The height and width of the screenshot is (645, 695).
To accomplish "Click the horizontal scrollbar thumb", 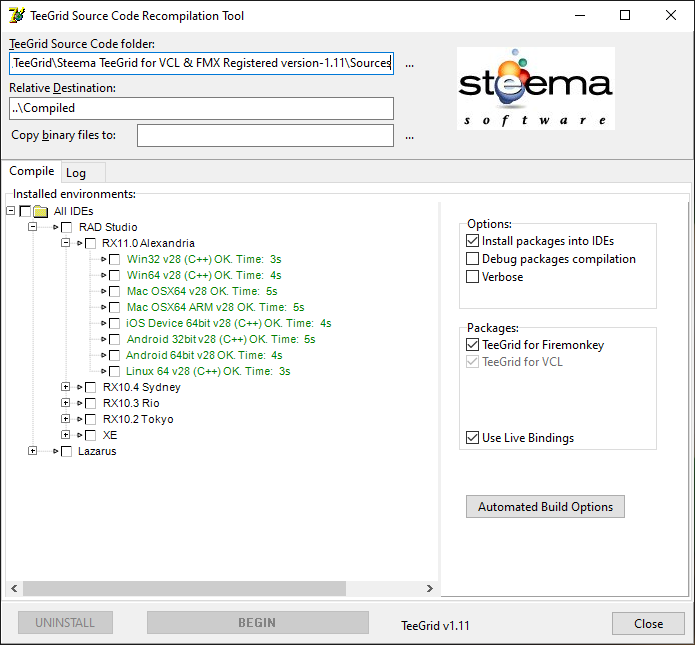I will [x=184, y=588].
